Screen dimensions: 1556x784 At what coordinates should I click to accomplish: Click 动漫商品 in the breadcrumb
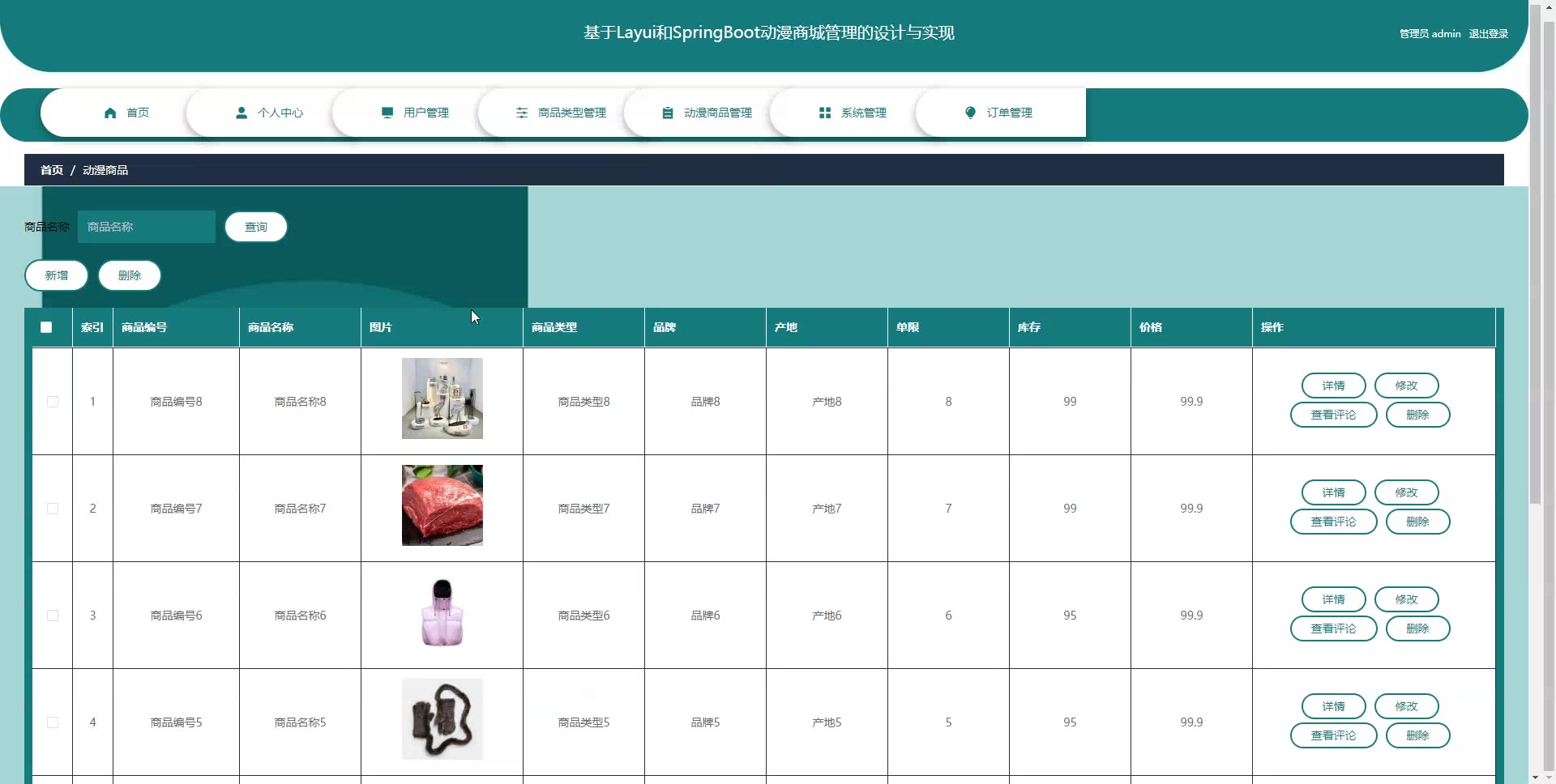click(105, 170)
